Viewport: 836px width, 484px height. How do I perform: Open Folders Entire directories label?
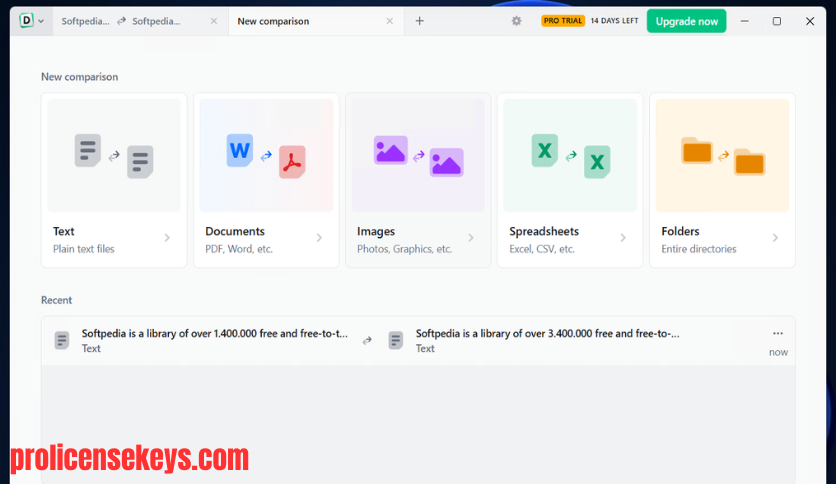point(698,239)
